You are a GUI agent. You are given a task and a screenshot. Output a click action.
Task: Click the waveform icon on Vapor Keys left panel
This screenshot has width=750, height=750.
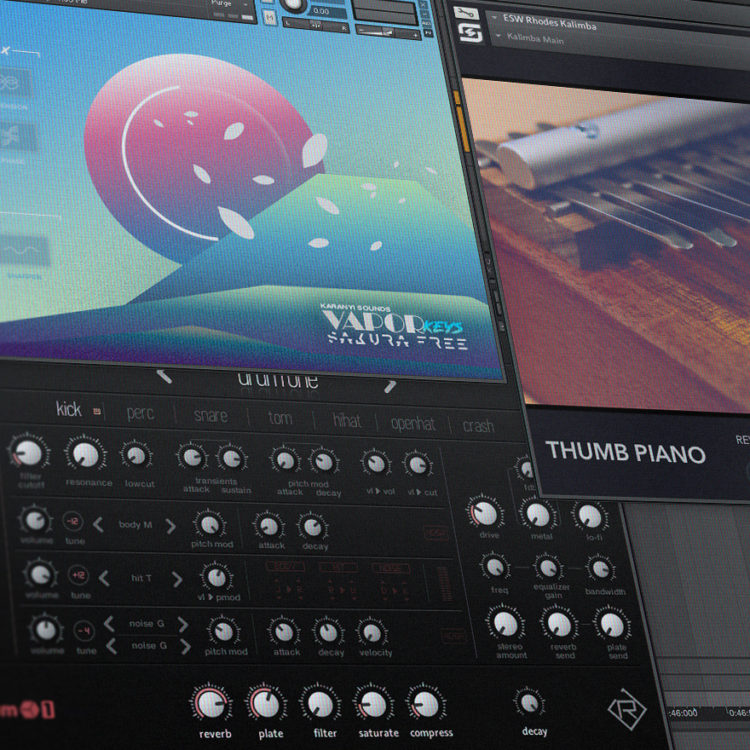[x=24, y=250]
